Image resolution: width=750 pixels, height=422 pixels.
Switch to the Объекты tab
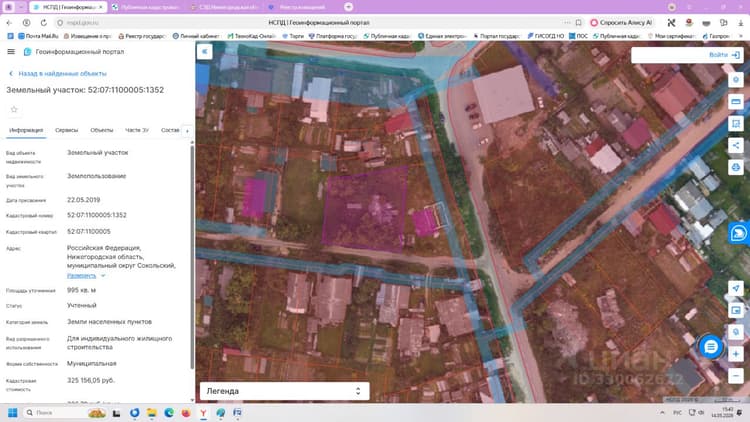[x=101, y=130]
